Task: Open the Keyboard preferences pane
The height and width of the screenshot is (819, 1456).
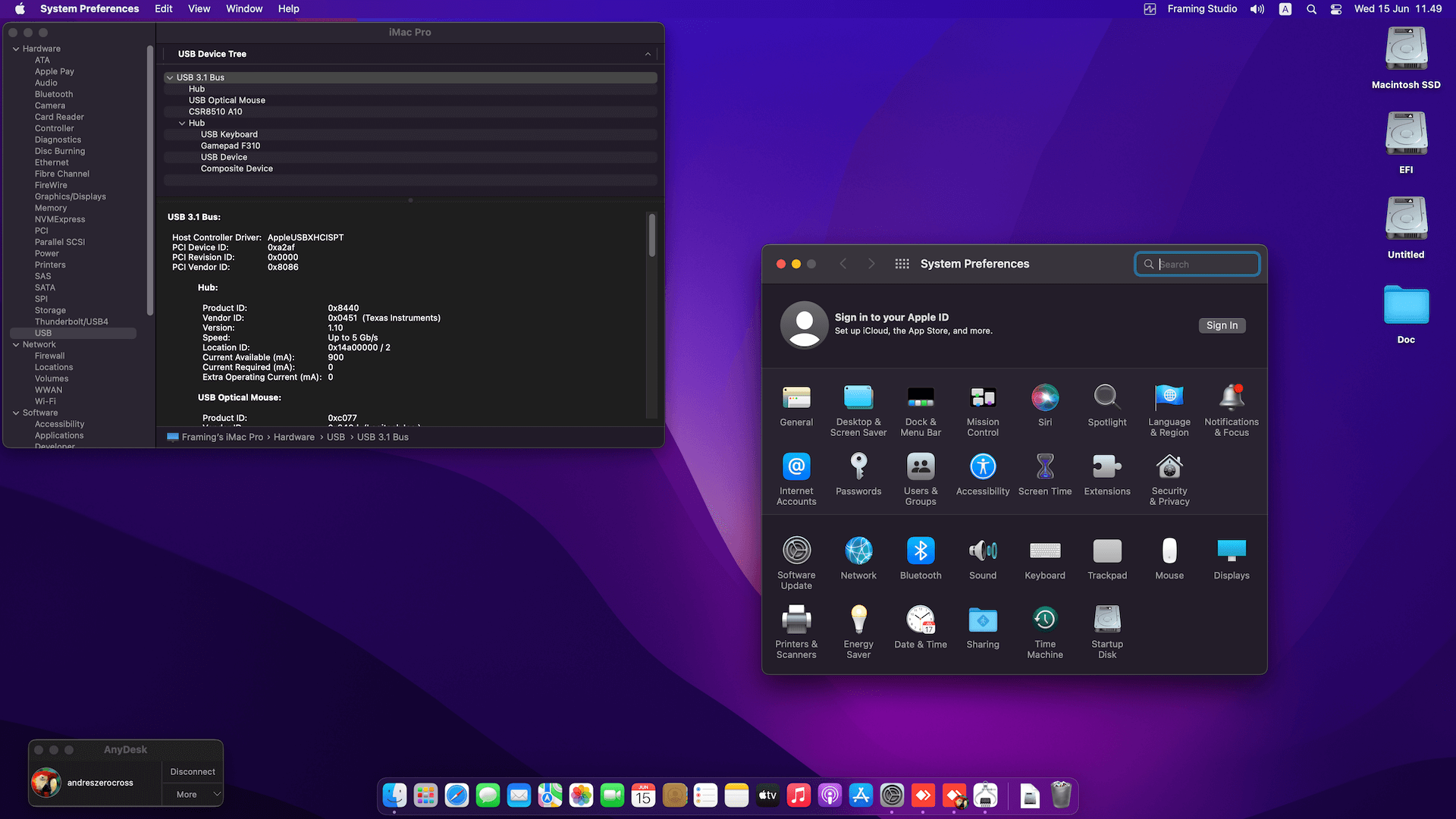Action: (x=1045, y=551)
